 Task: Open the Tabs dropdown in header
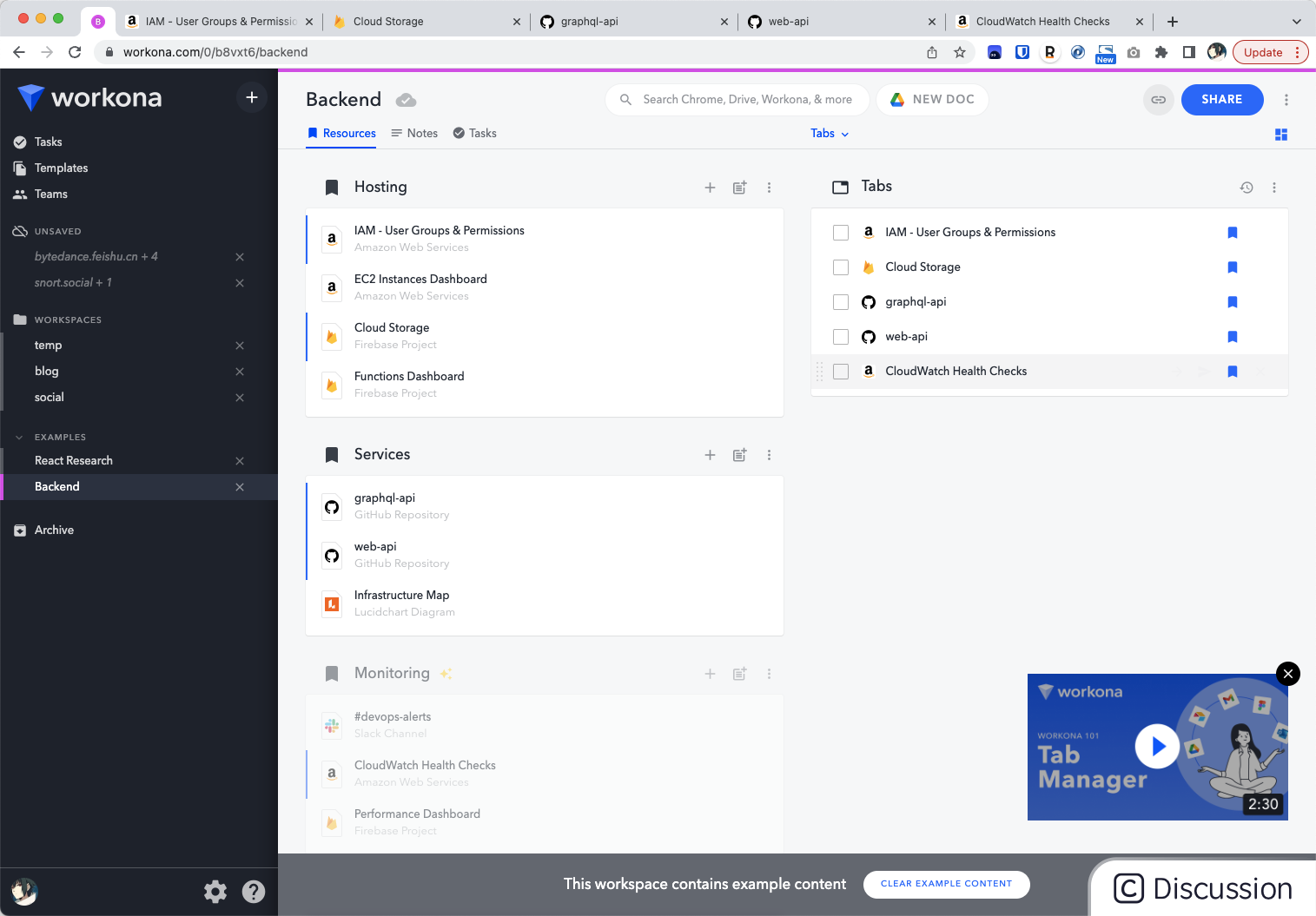click(830, 134)
